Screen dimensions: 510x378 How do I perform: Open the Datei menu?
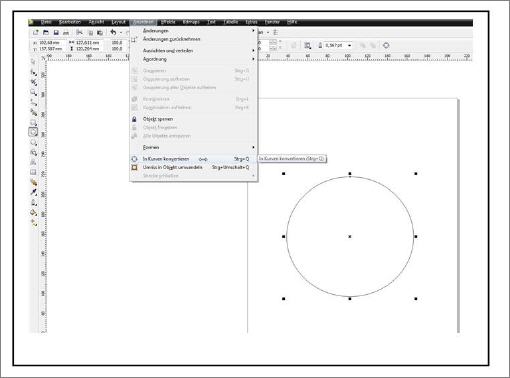[x=46, y=22]
